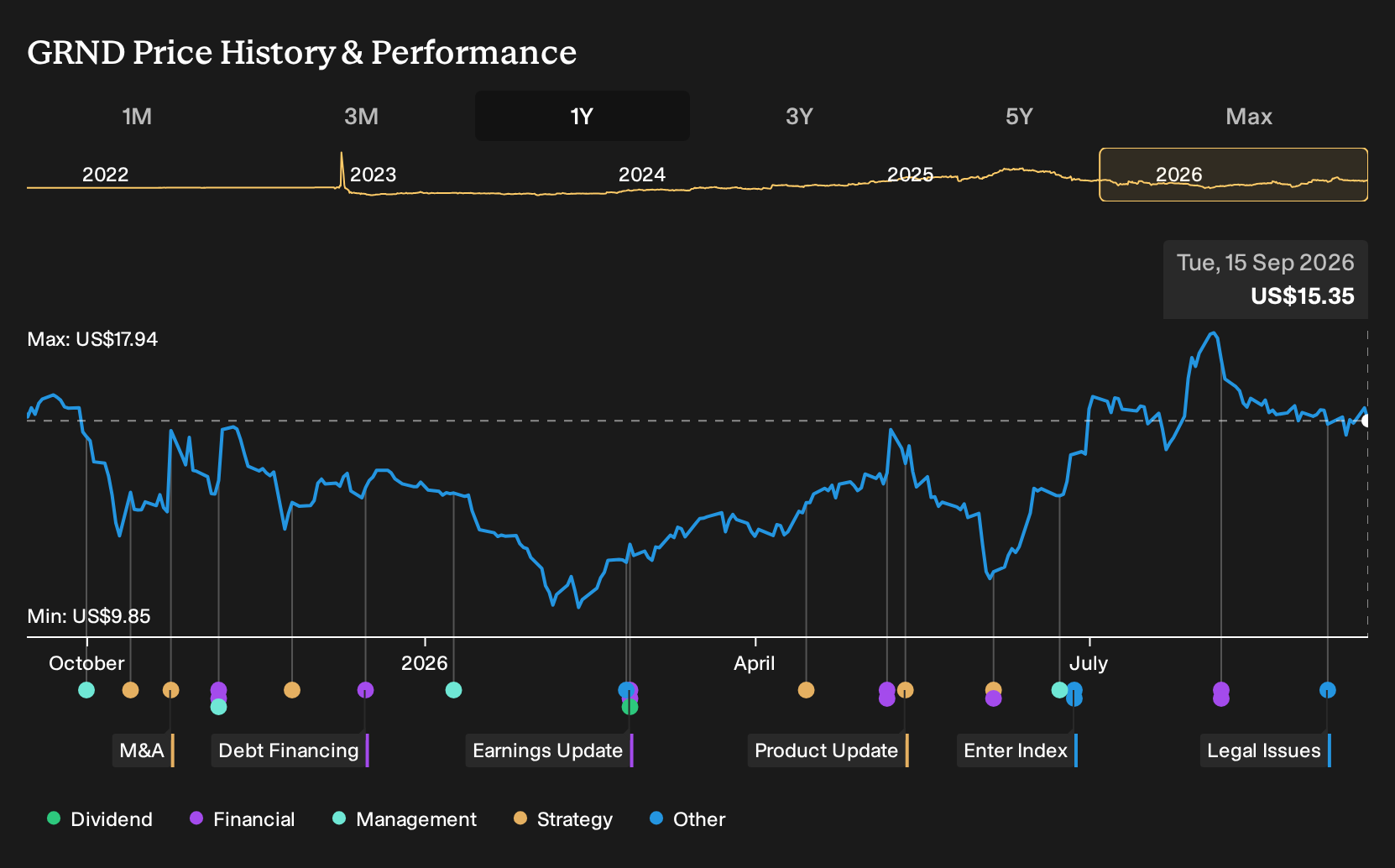Jump to 2024 on the overview timeline
This screenshot has width=1395, height=868.
point(641,175)
